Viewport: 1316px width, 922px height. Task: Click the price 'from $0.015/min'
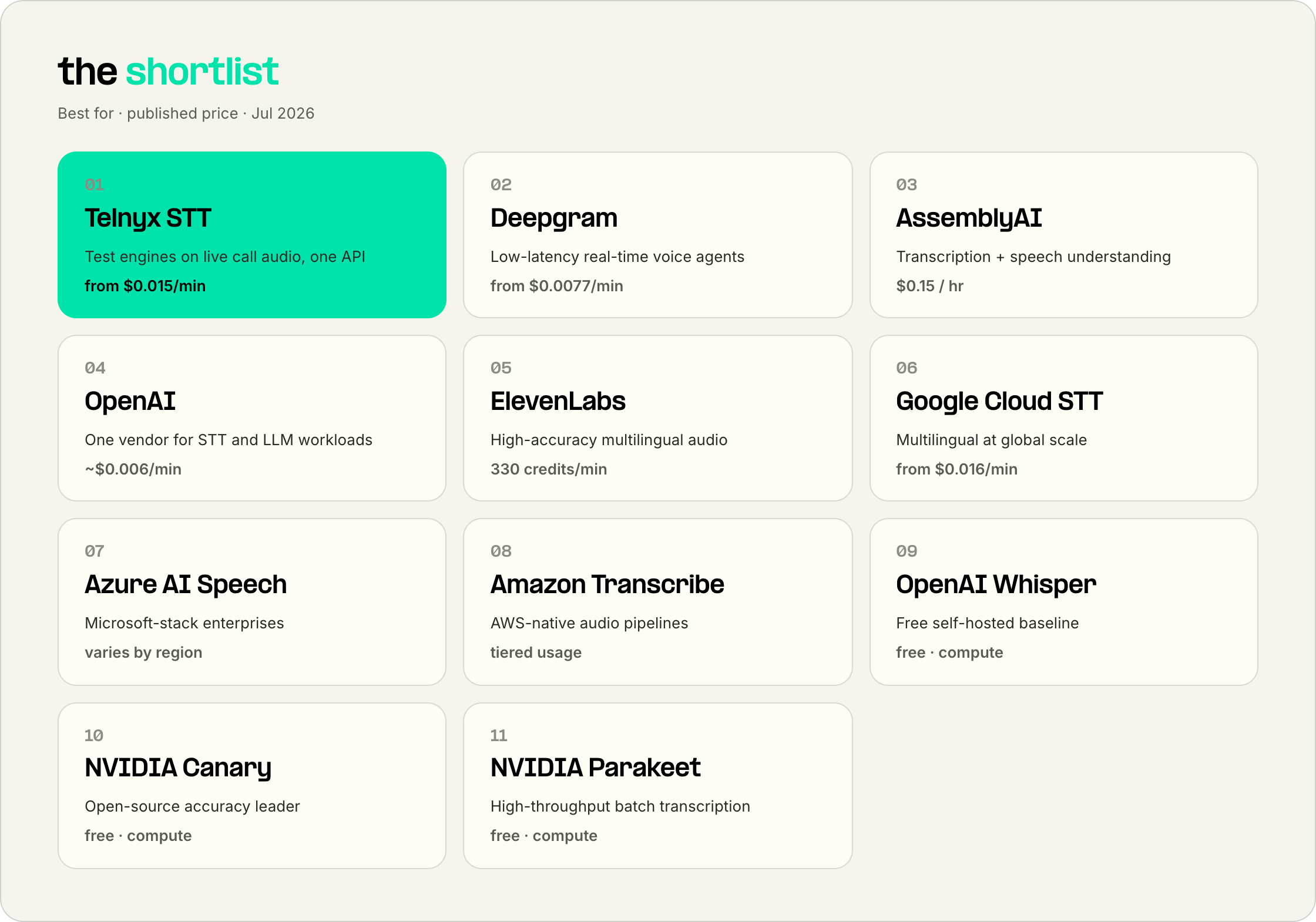(x=145, y=286)
